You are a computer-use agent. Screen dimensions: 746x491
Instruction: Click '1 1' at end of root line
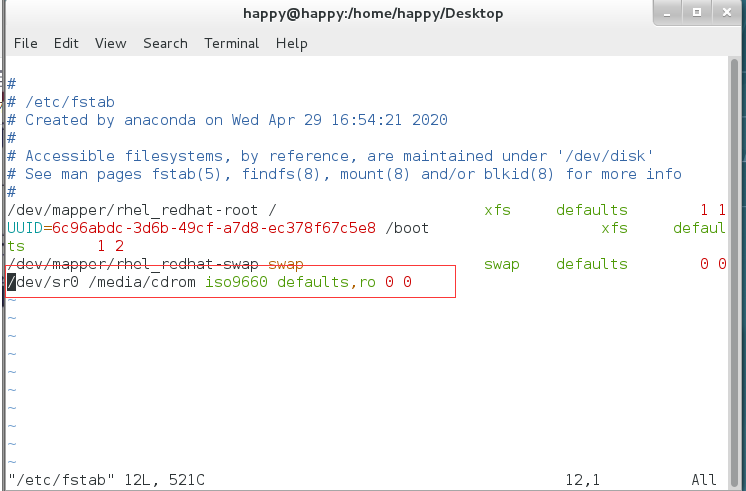pyautogui.click(x=713, y=210)
